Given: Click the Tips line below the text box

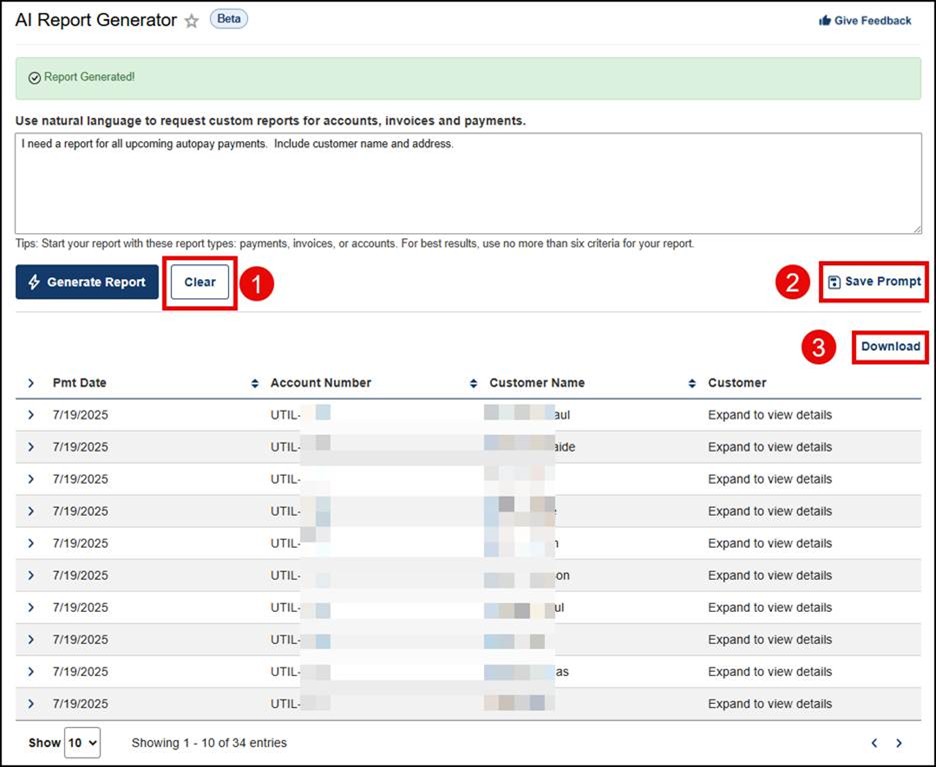Looking at the screenshot, I should click(x=355, y=244).
